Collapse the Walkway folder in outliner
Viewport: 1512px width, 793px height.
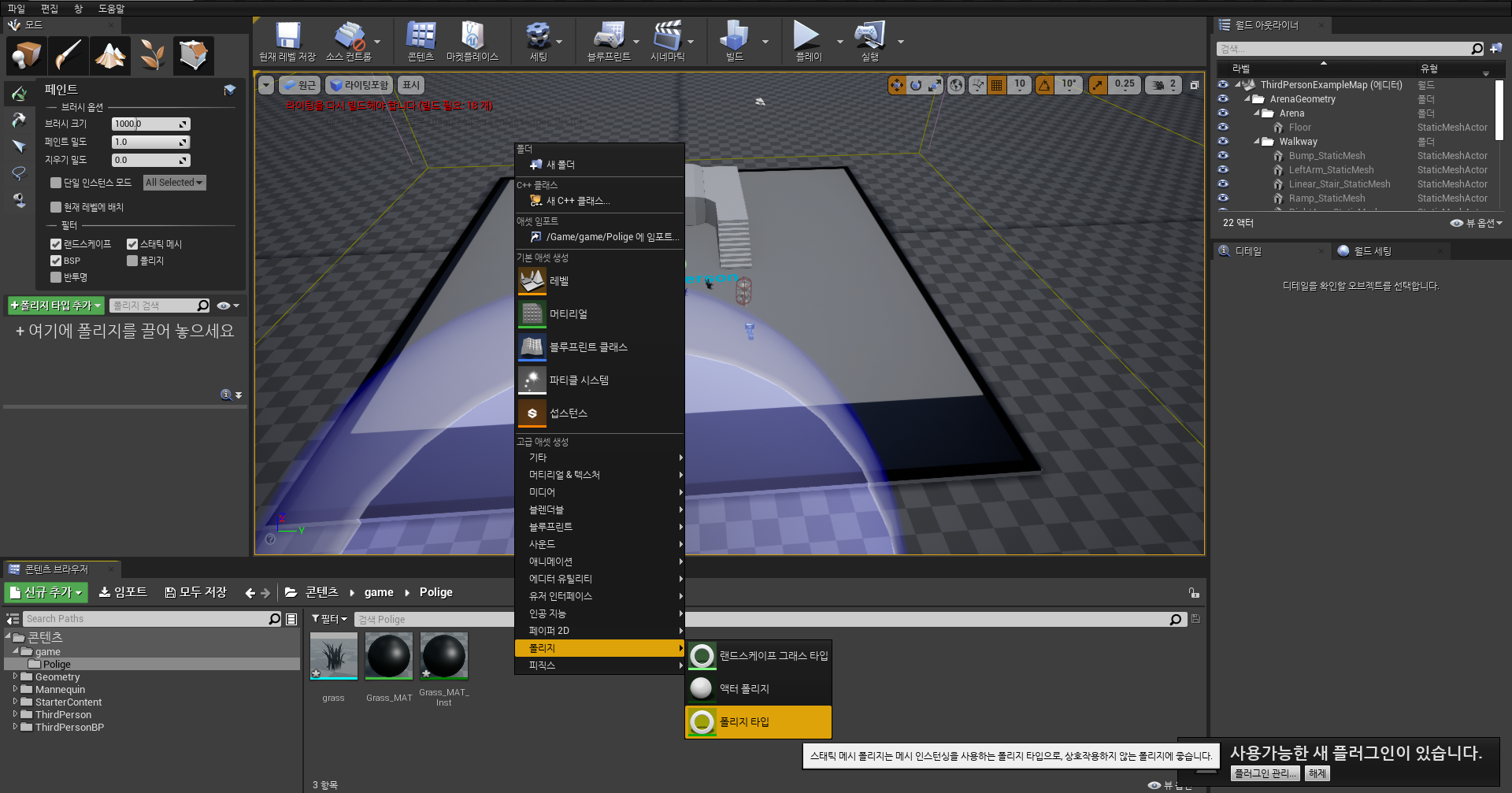tap(1257, 142)
